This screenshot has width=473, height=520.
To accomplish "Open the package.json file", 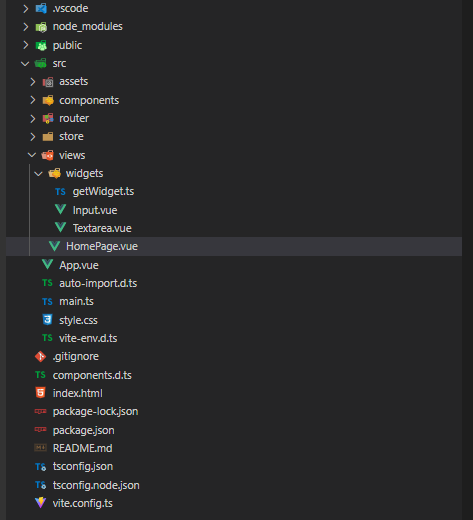I will click(x=84, y=430).
